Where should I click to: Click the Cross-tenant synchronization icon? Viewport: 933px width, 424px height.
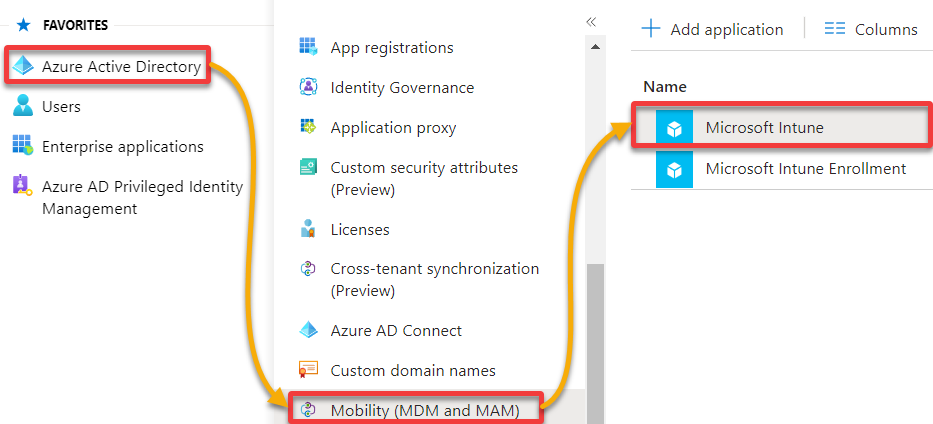[x=308, y=269]
